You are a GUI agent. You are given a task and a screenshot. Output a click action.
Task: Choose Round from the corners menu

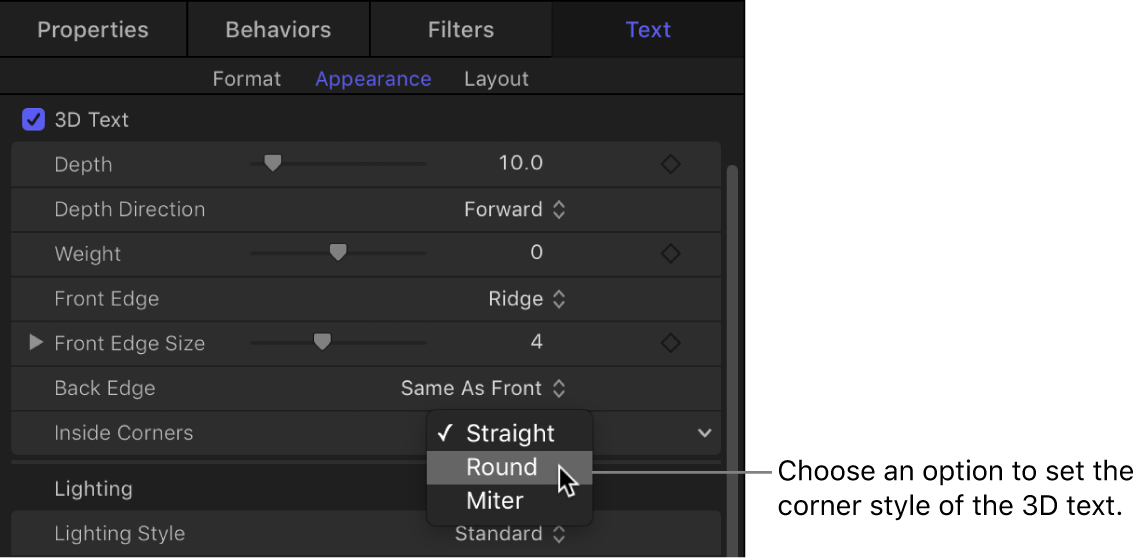tap(502, 467)
